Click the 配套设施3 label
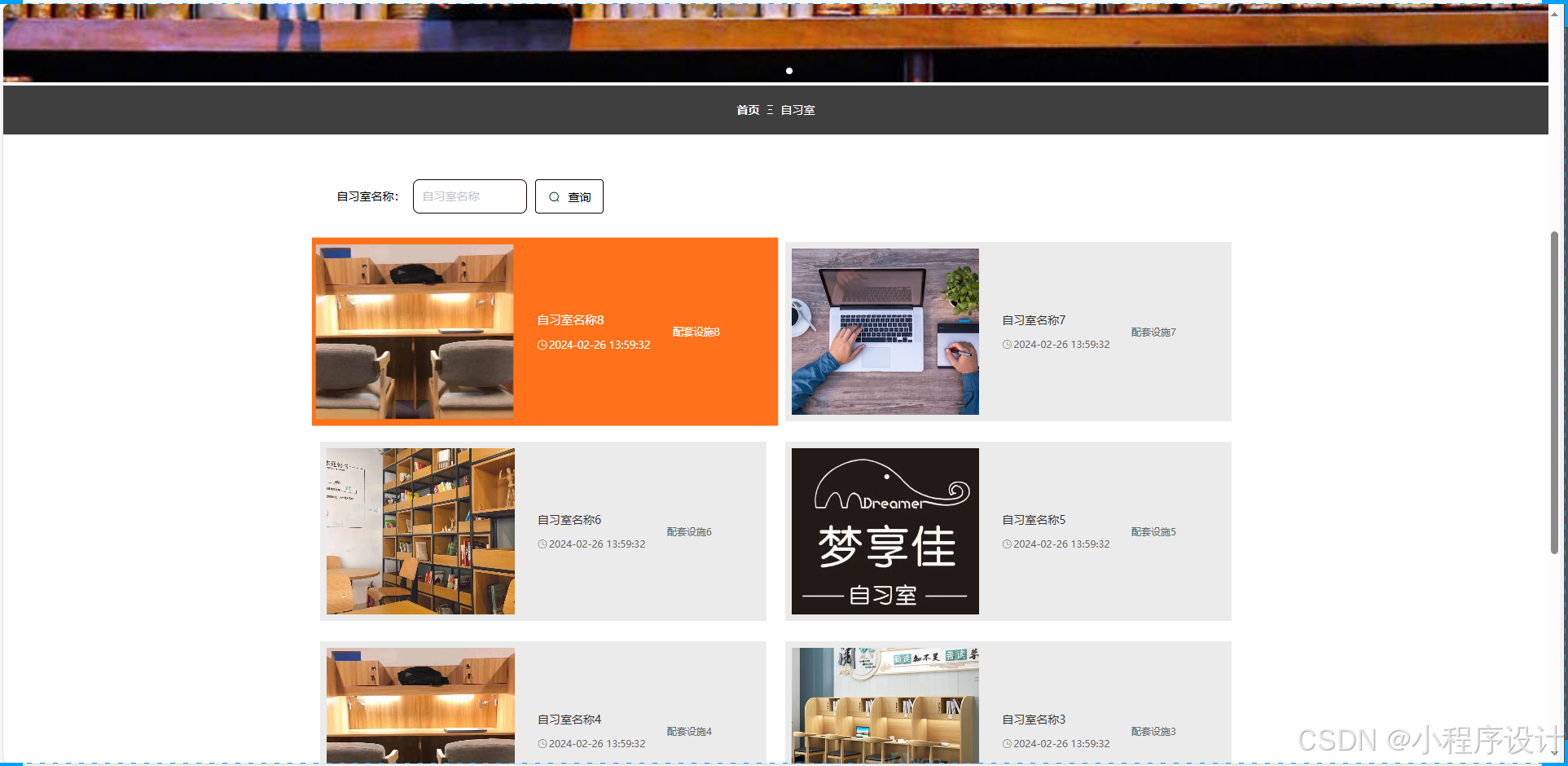The height and width of the screenshot is (766, 1568). click(x=1153, y=732)
